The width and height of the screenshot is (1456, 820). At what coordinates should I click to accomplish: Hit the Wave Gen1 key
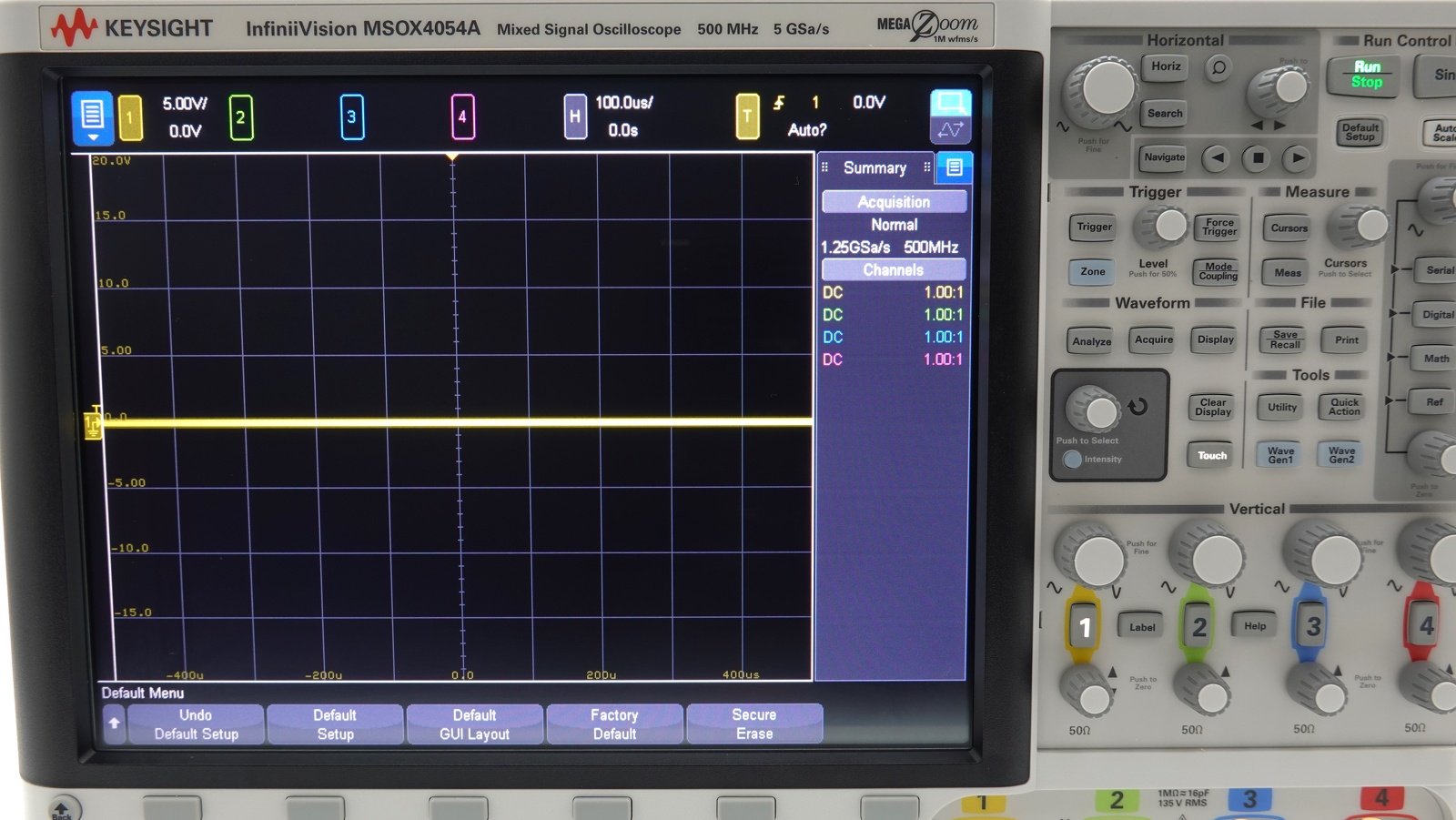pos(1280,456)
